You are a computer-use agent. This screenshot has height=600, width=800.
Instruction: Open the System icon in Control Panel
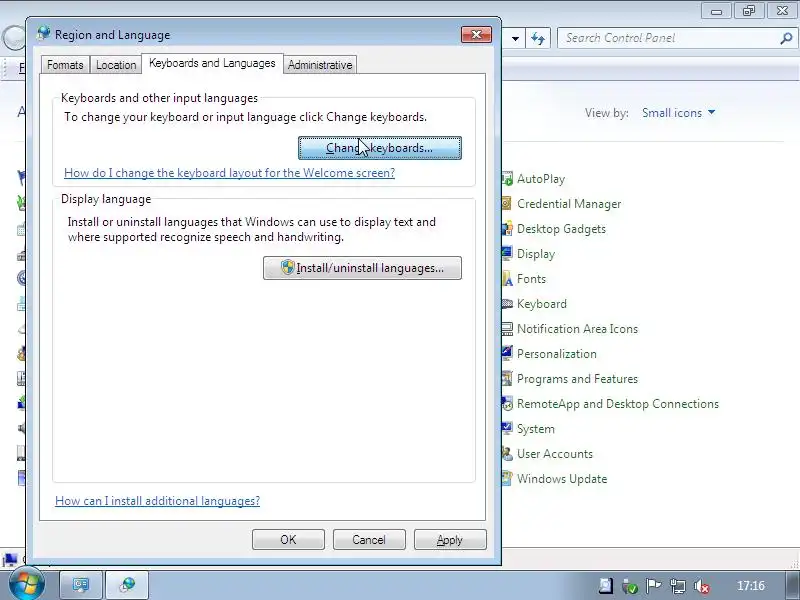[507, 429]
